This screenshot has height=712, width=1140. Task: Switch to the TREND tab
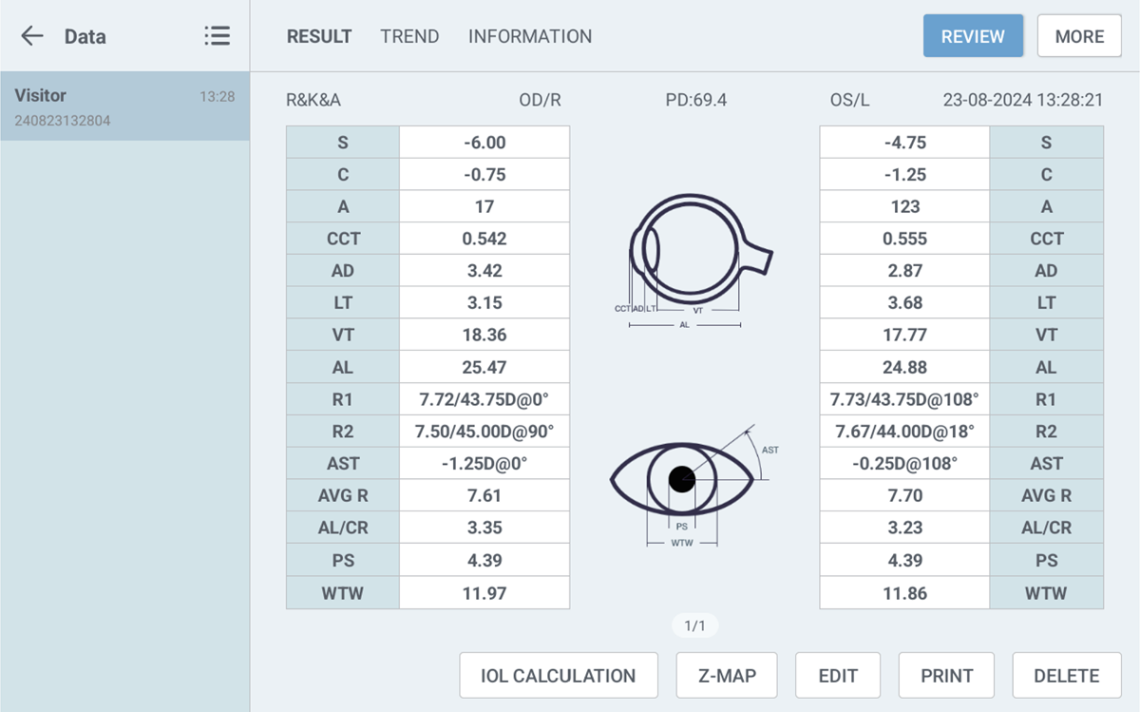(x=409, y=36)
